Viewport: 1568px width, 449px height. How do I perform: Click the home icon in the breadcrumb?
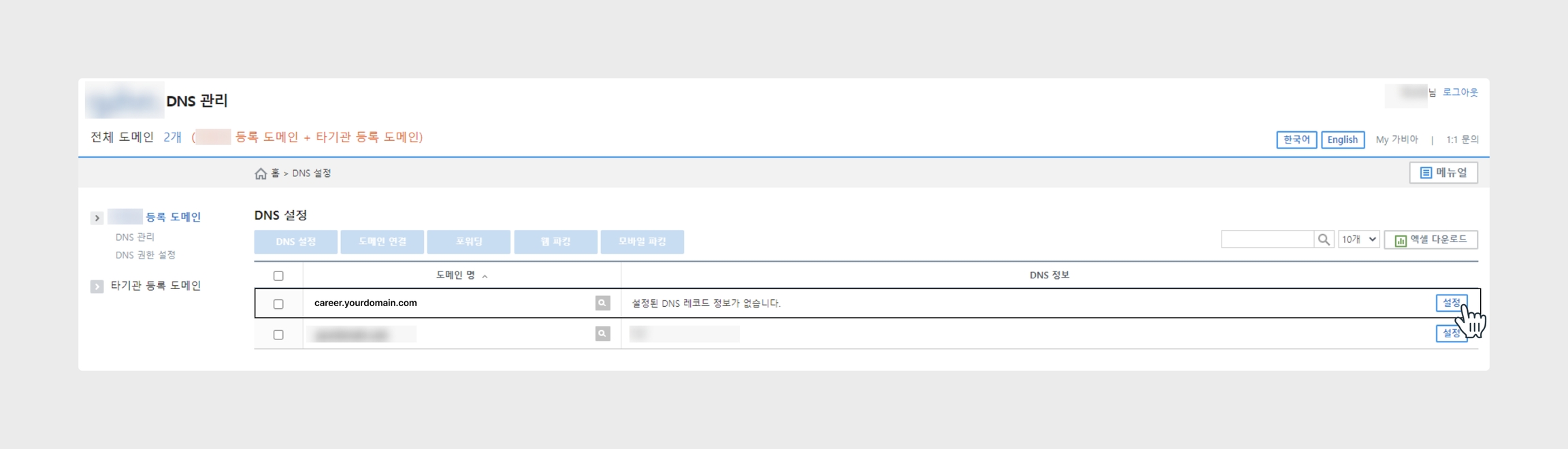coord(261,173)
